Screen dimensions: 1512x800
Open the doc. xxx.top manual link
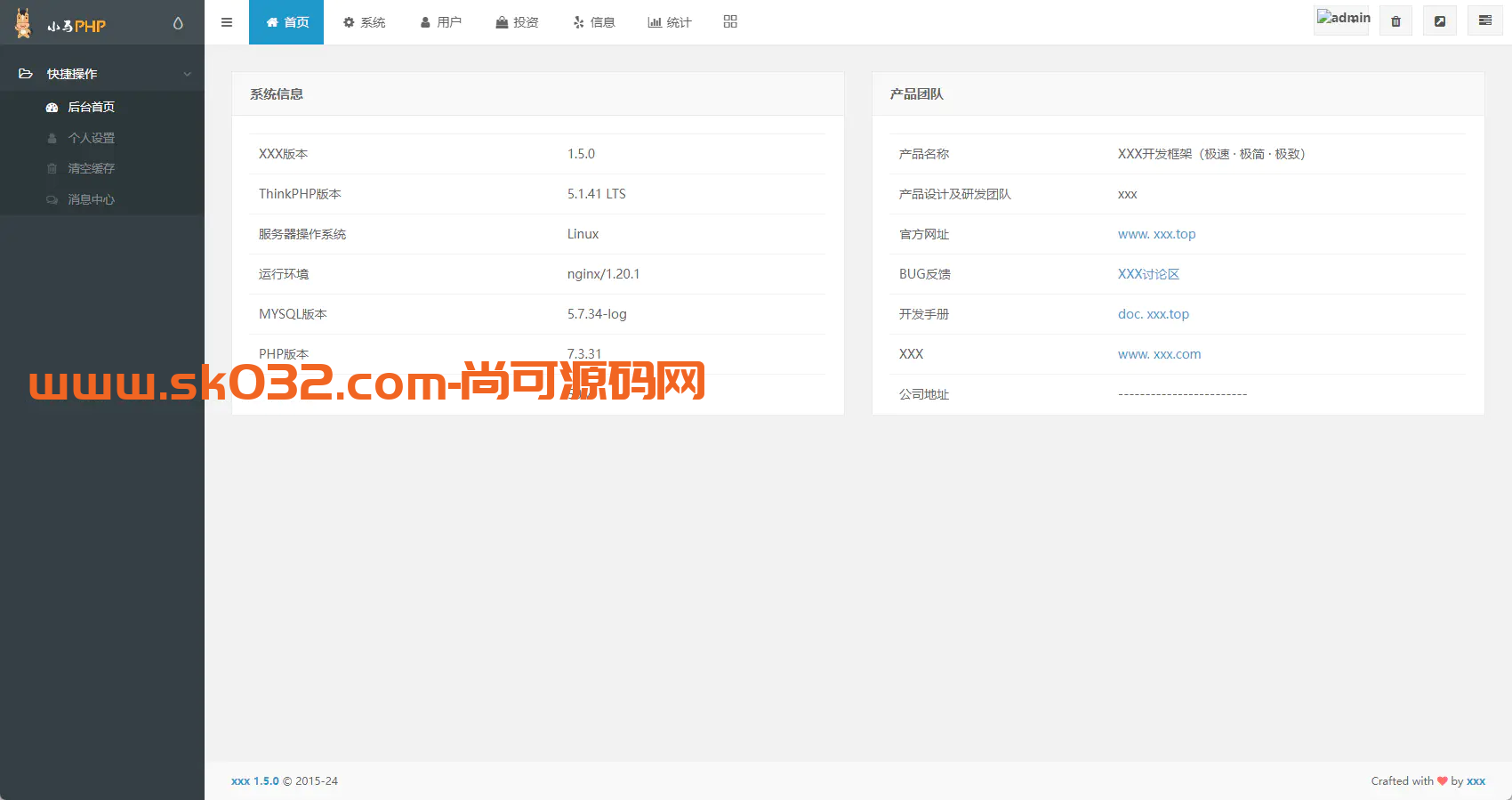click(1154, 314)
